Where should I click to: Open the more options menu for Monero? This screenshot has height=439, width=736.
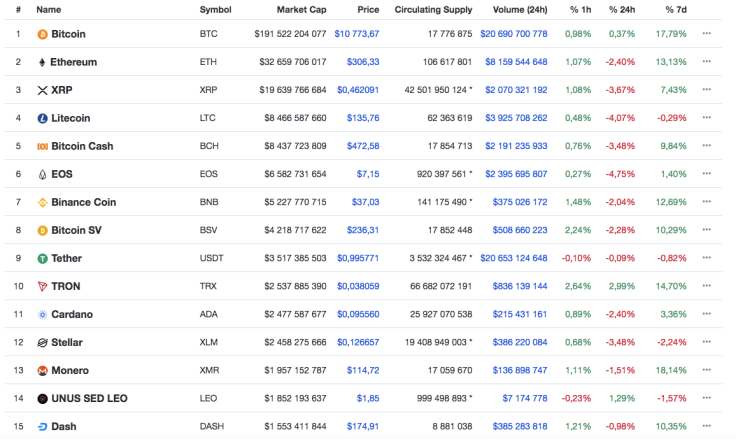[706, 370]
